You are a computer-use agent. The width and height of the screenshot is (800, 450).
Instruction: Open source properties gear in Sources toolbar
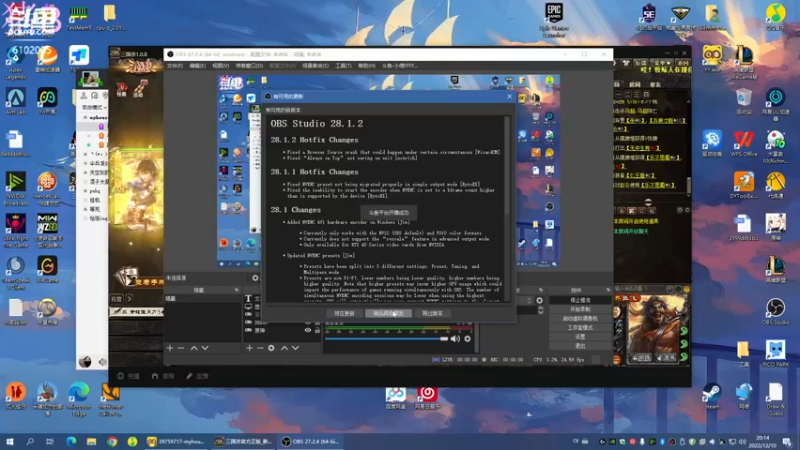point(271,348)
